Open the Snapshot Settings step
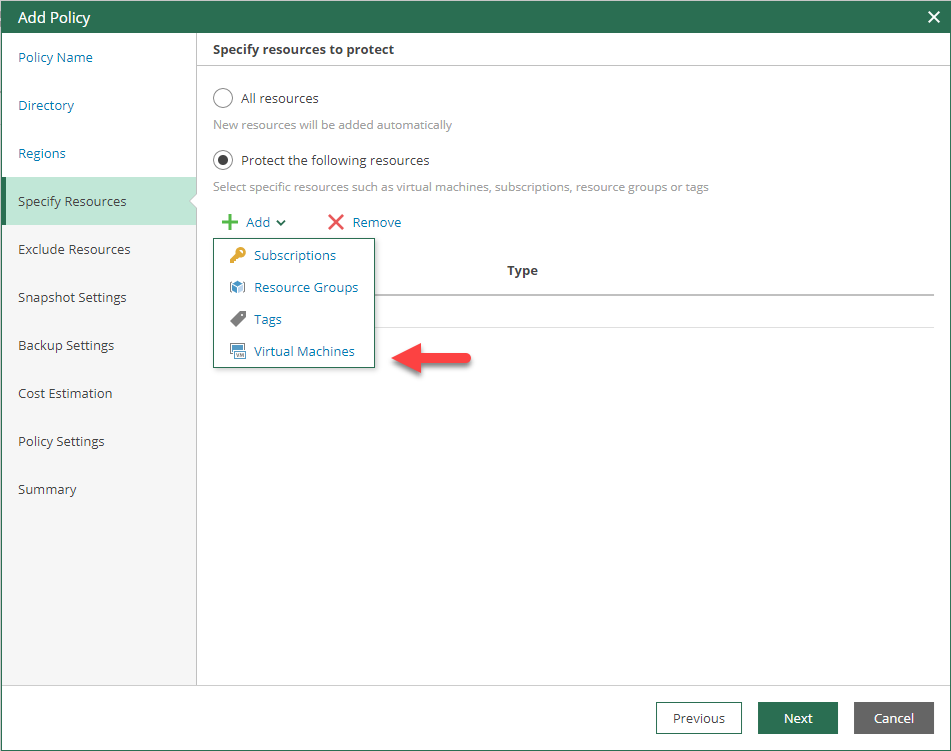Viewport: 951px width, 751px height. pos(72,297)
